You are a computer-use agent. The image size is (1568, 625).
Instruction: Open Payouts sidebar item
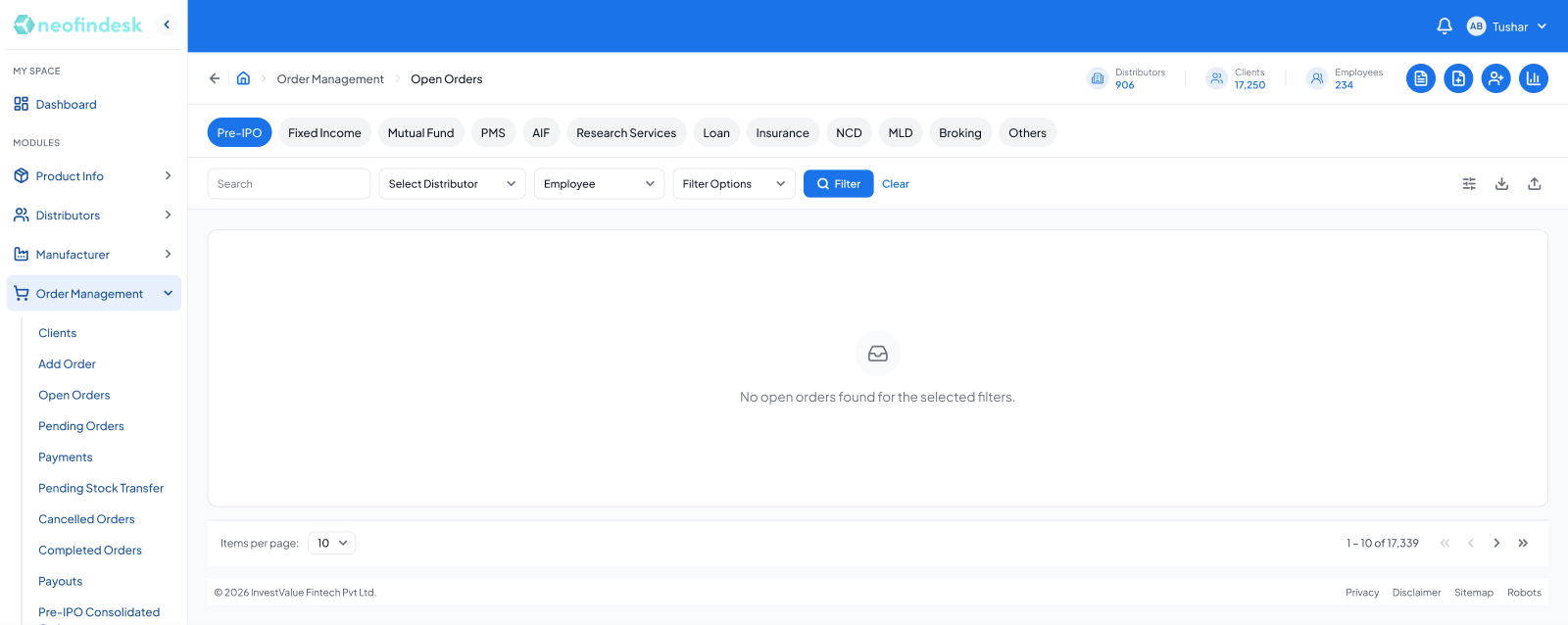(x=60, y=581)
